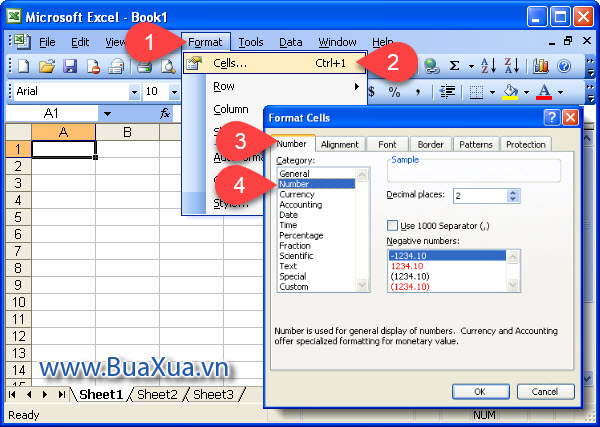
Task: Open the Name Box dropdown arrow
Action: pyautogui.click(x=108, y=114)
